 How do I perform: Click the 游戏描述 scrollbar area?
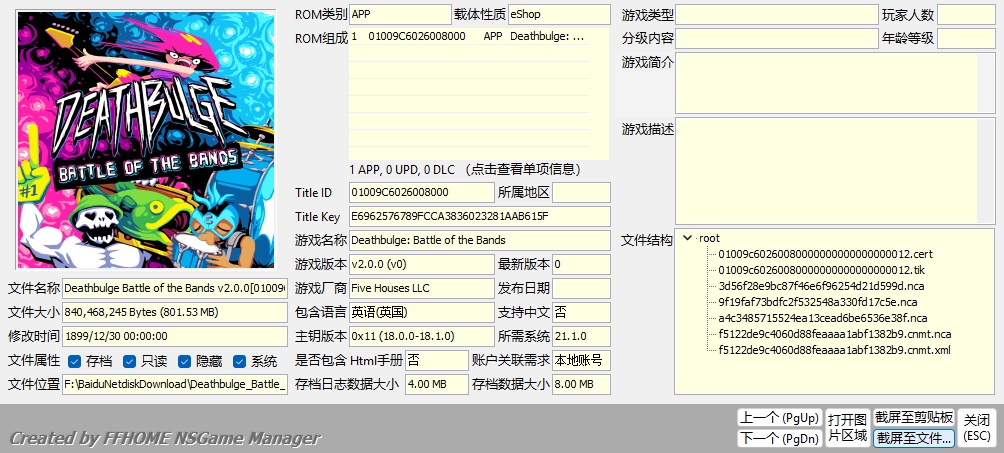click(986, 170)
